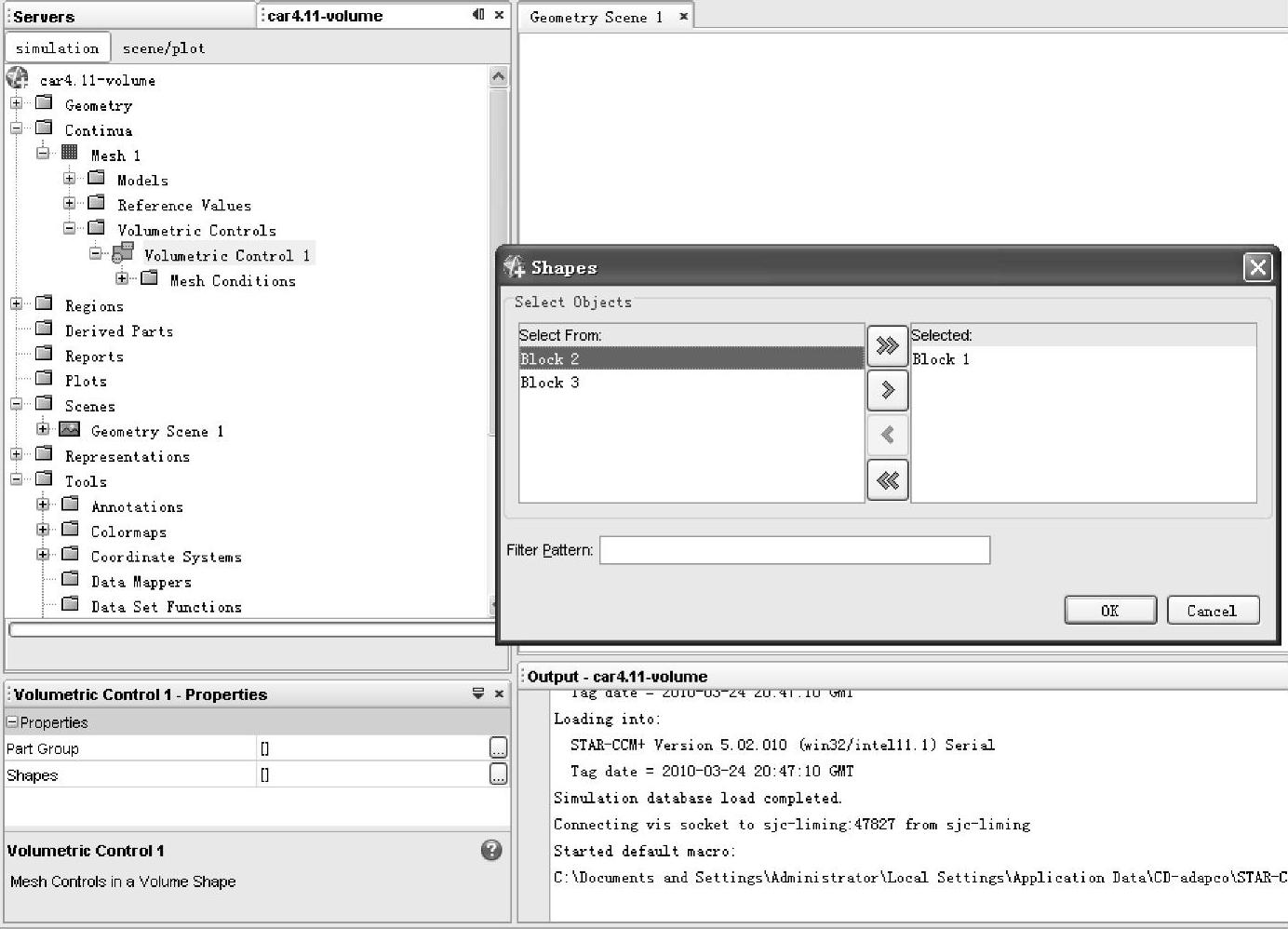
Task: Click the Volumetric Control 1 node icon
Action: [123, 253]
